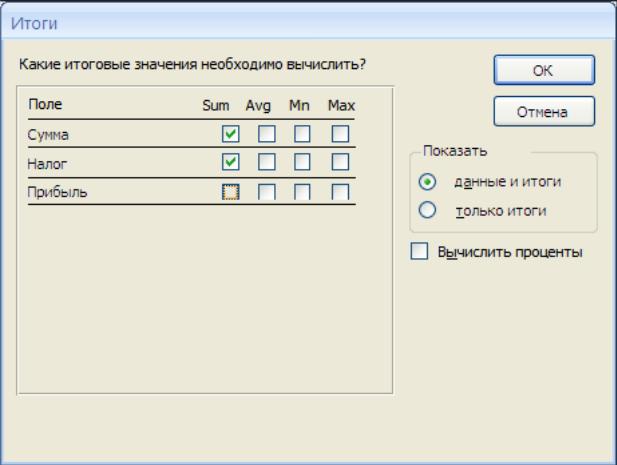
Task: Click the Сумма field label
Action: 48,135
